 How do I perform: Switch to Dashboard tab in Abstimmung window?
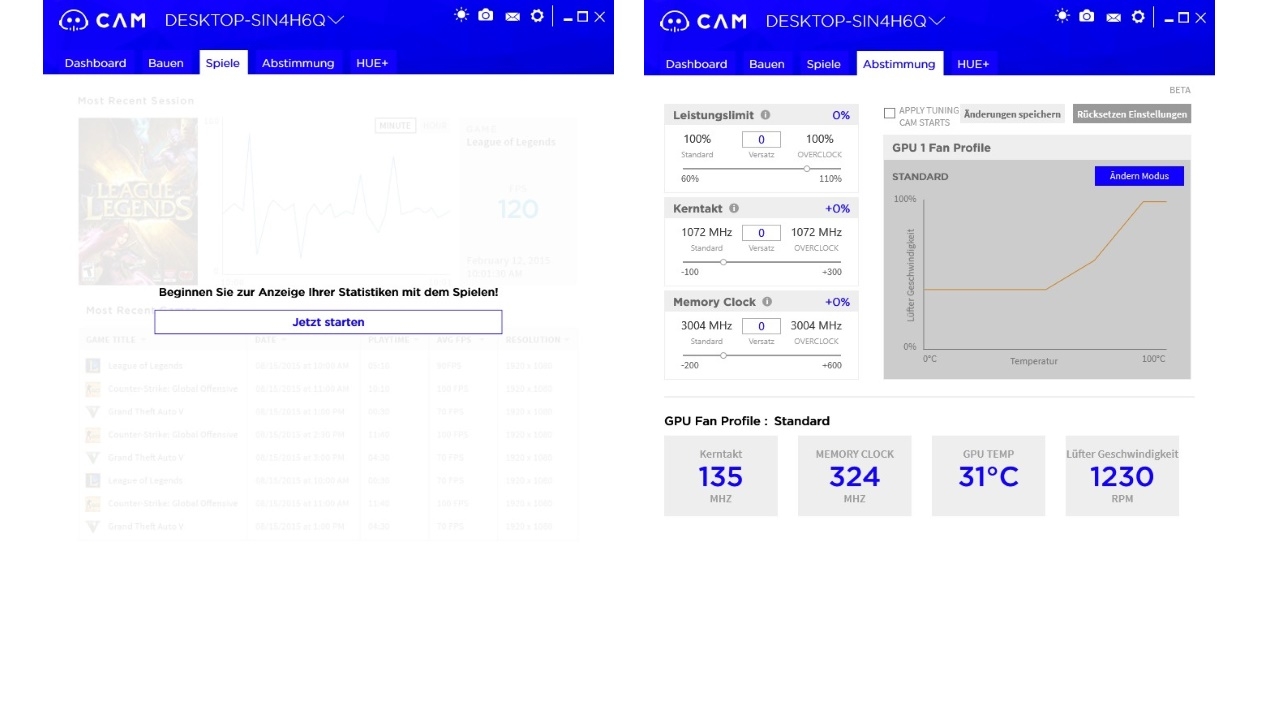(x=697, y=64)
